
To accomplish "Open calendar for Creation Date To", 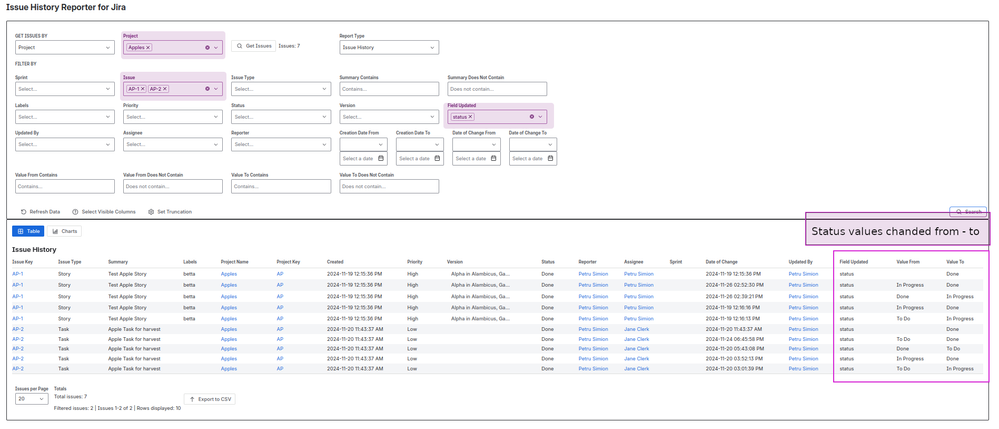I will [436, 159].
